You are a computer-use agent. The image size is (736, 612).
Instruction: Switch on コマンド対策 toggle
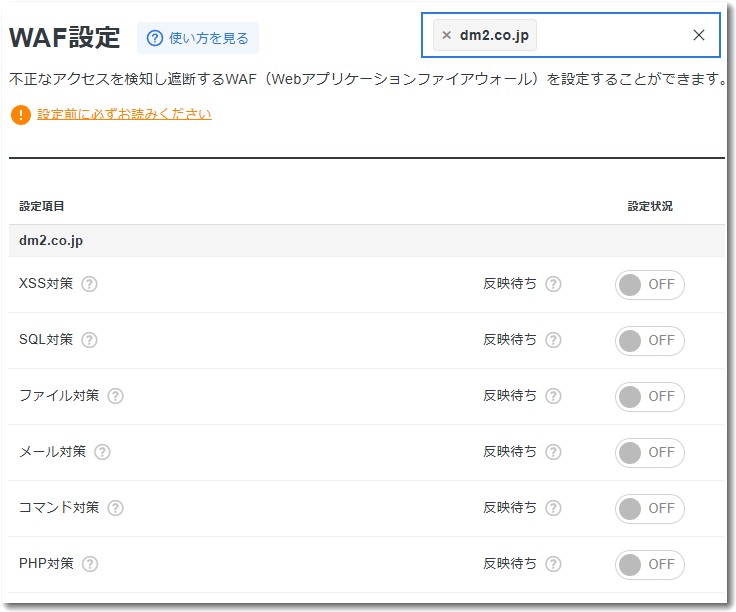649,509
